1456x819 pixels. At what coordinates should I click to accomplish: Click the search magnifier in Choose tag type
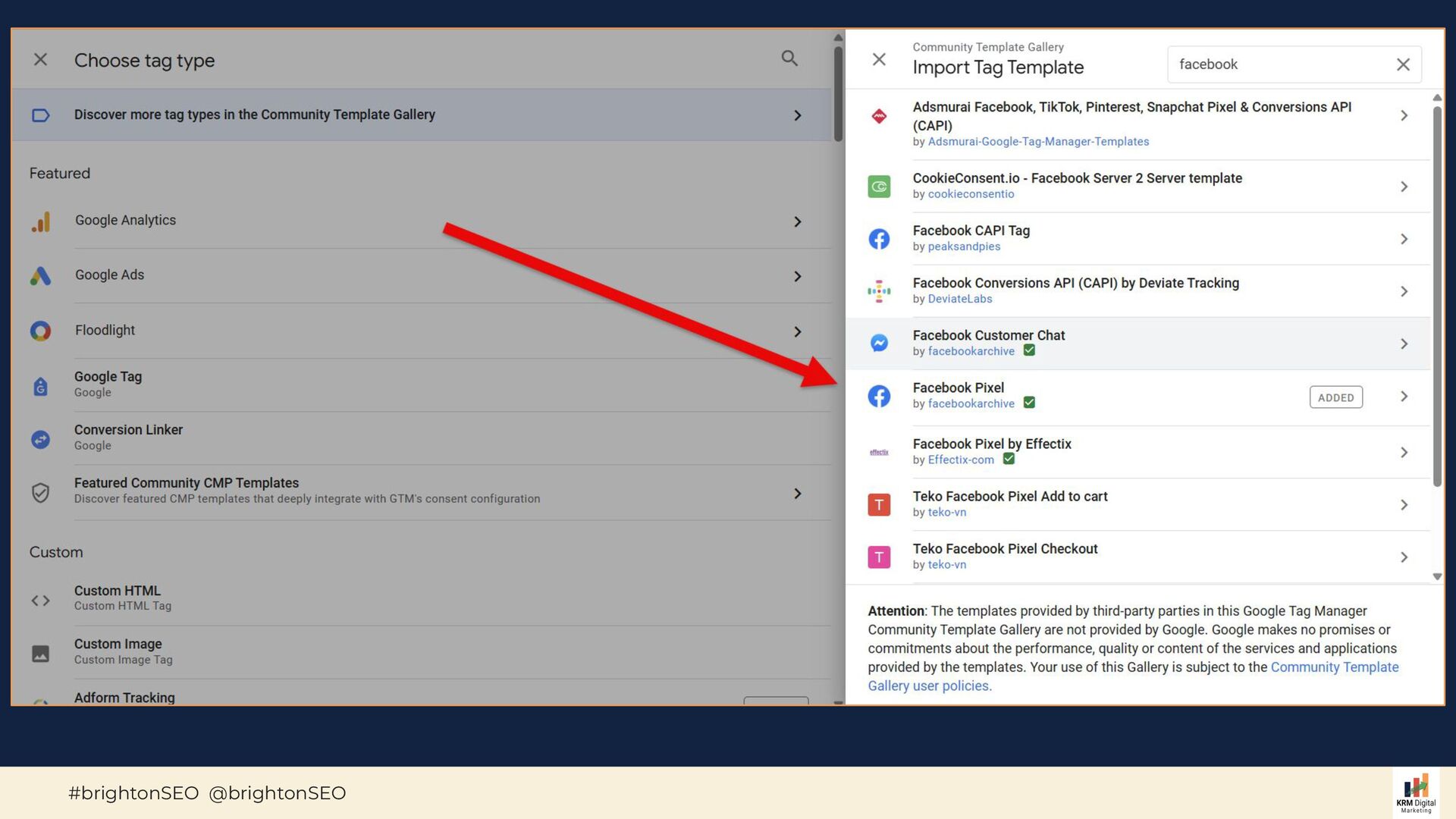click(789, 58)
